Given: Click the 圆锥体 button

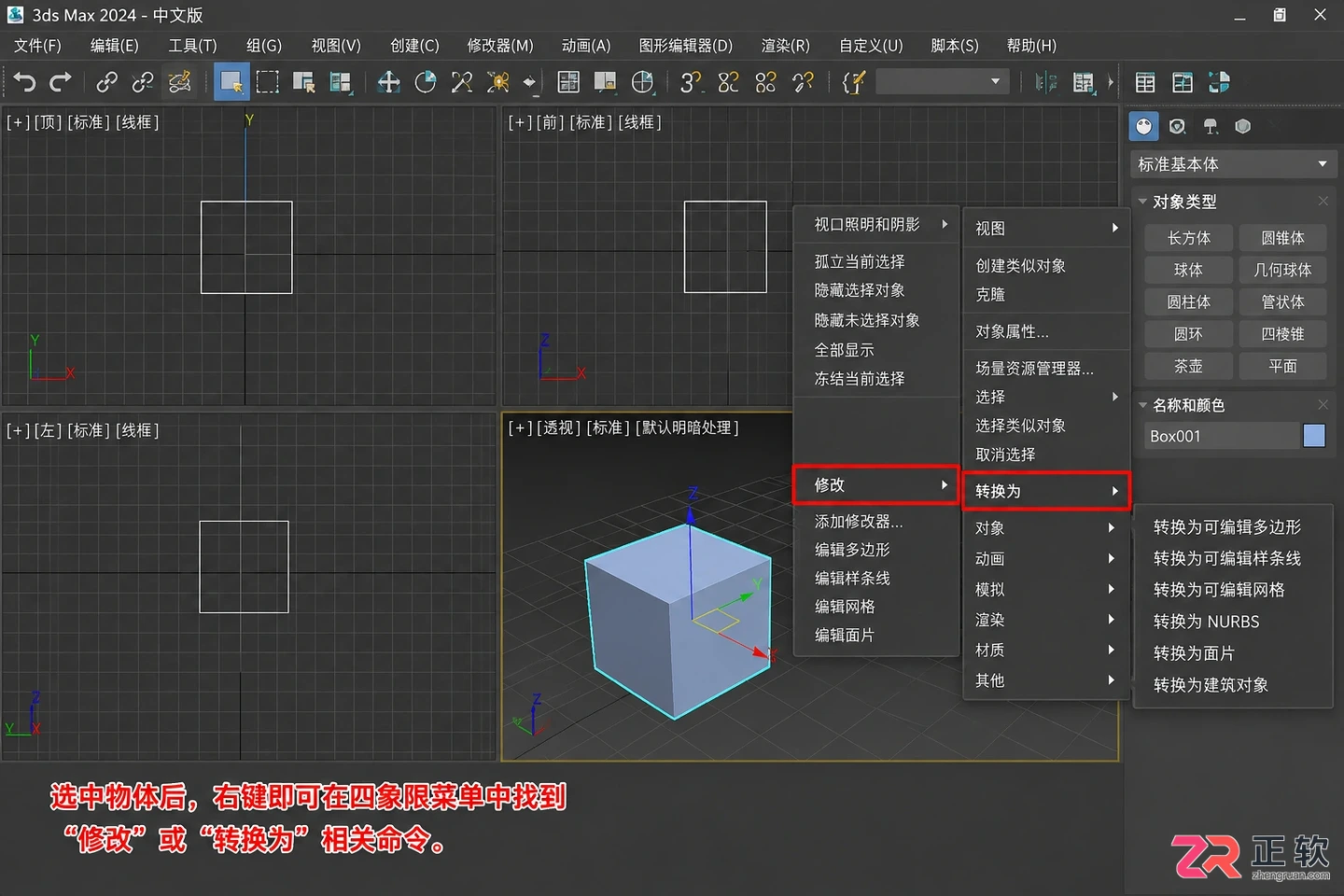Looking at the screenshot, I should point(1282,238).
